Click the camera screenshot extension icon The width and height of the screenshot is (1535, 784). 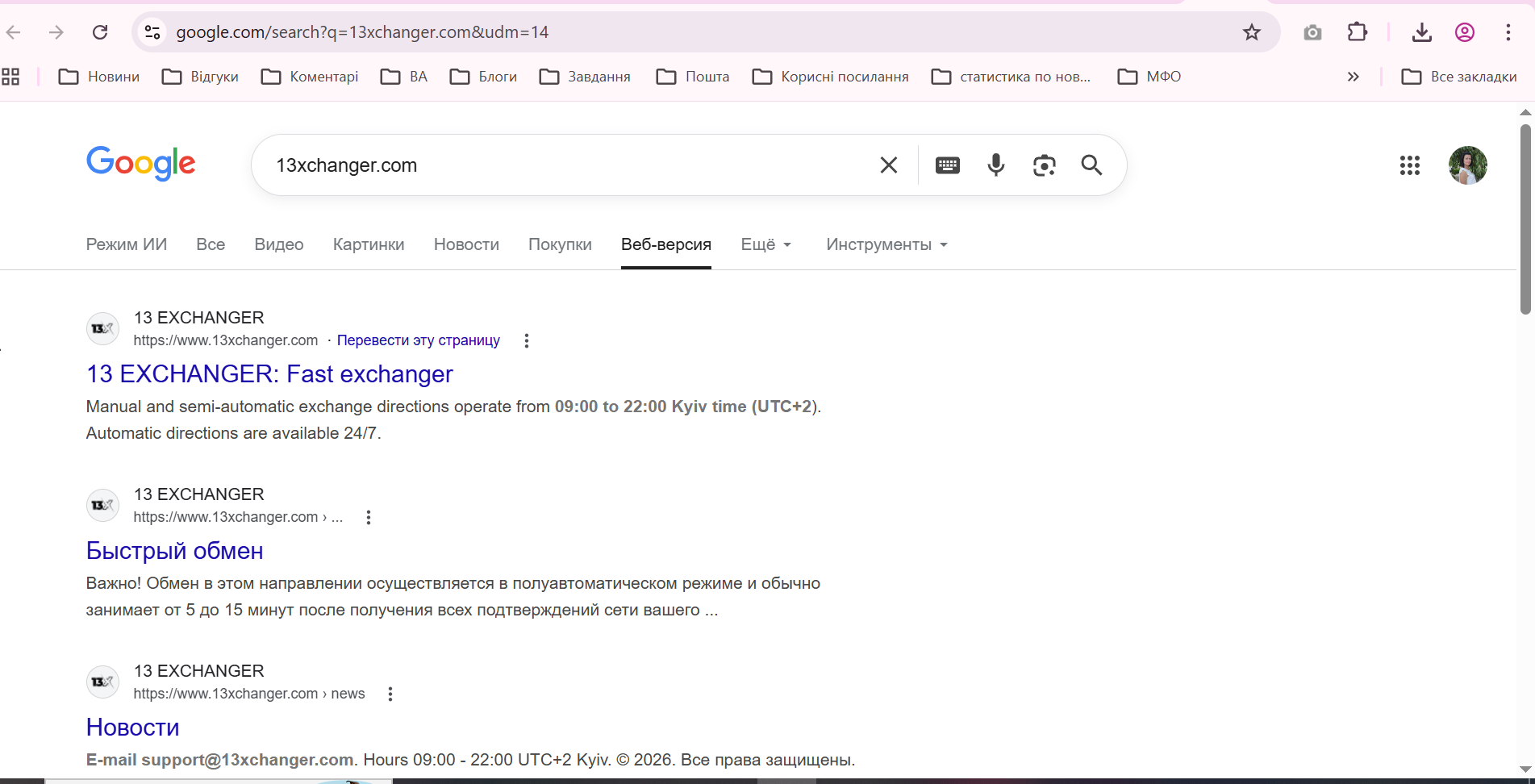(x=1312, y=32)
